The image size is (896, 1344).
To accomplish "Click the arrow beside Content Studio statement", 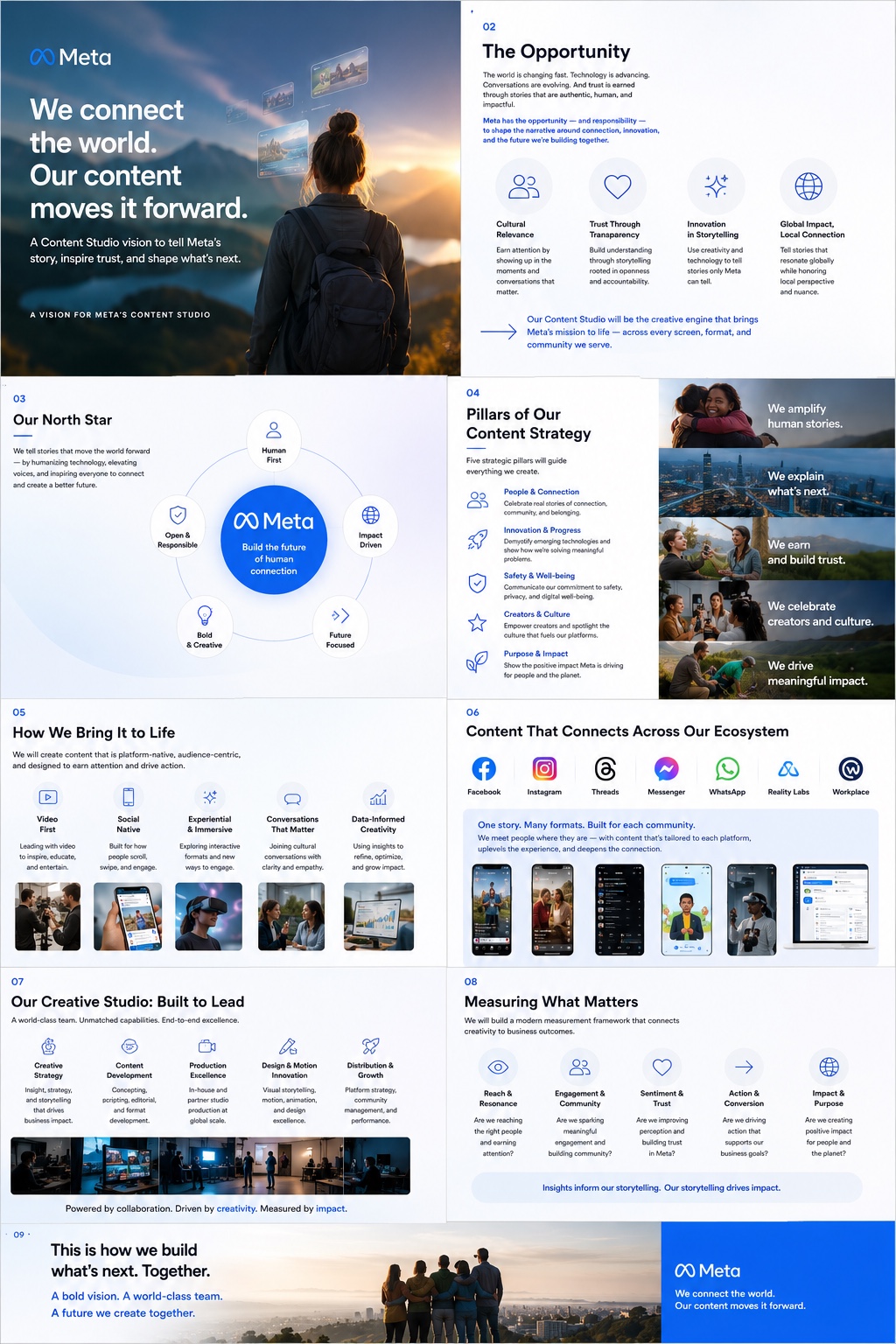I will [499, 332].
